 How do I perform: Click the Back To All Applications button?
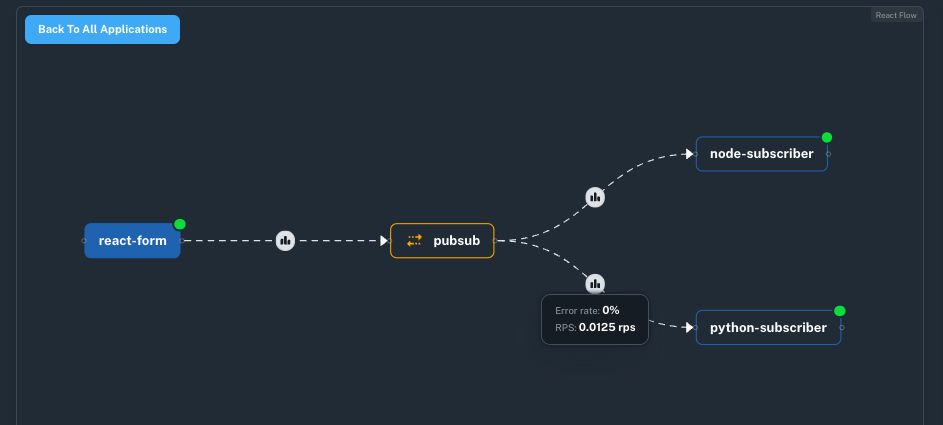point(102,29)
